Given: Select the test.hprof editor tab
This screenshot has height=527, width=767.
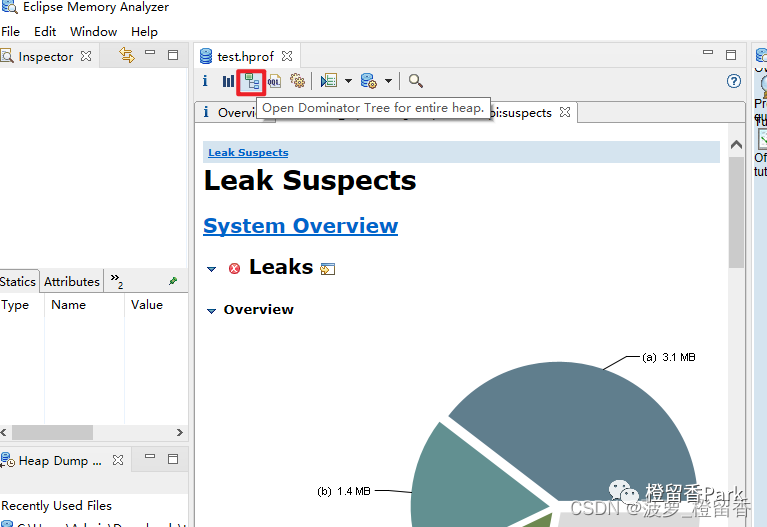Looking at the screenshot, I should click(246, 56).
